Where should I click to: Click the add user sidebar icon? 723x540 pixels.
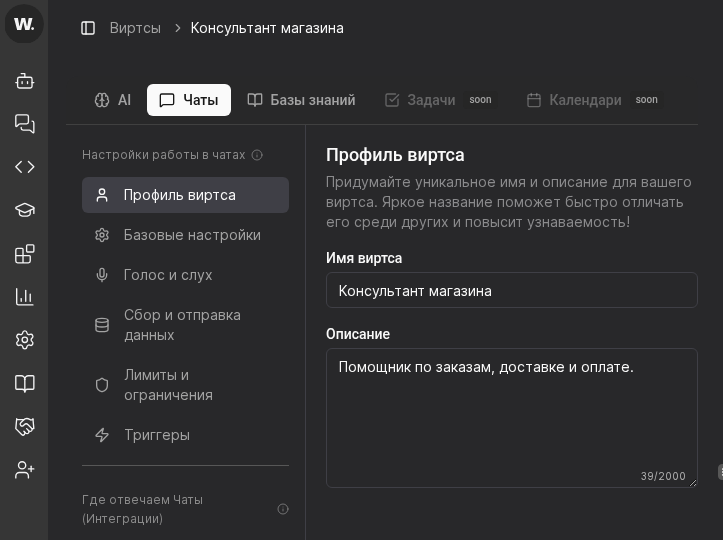[24, 470]
